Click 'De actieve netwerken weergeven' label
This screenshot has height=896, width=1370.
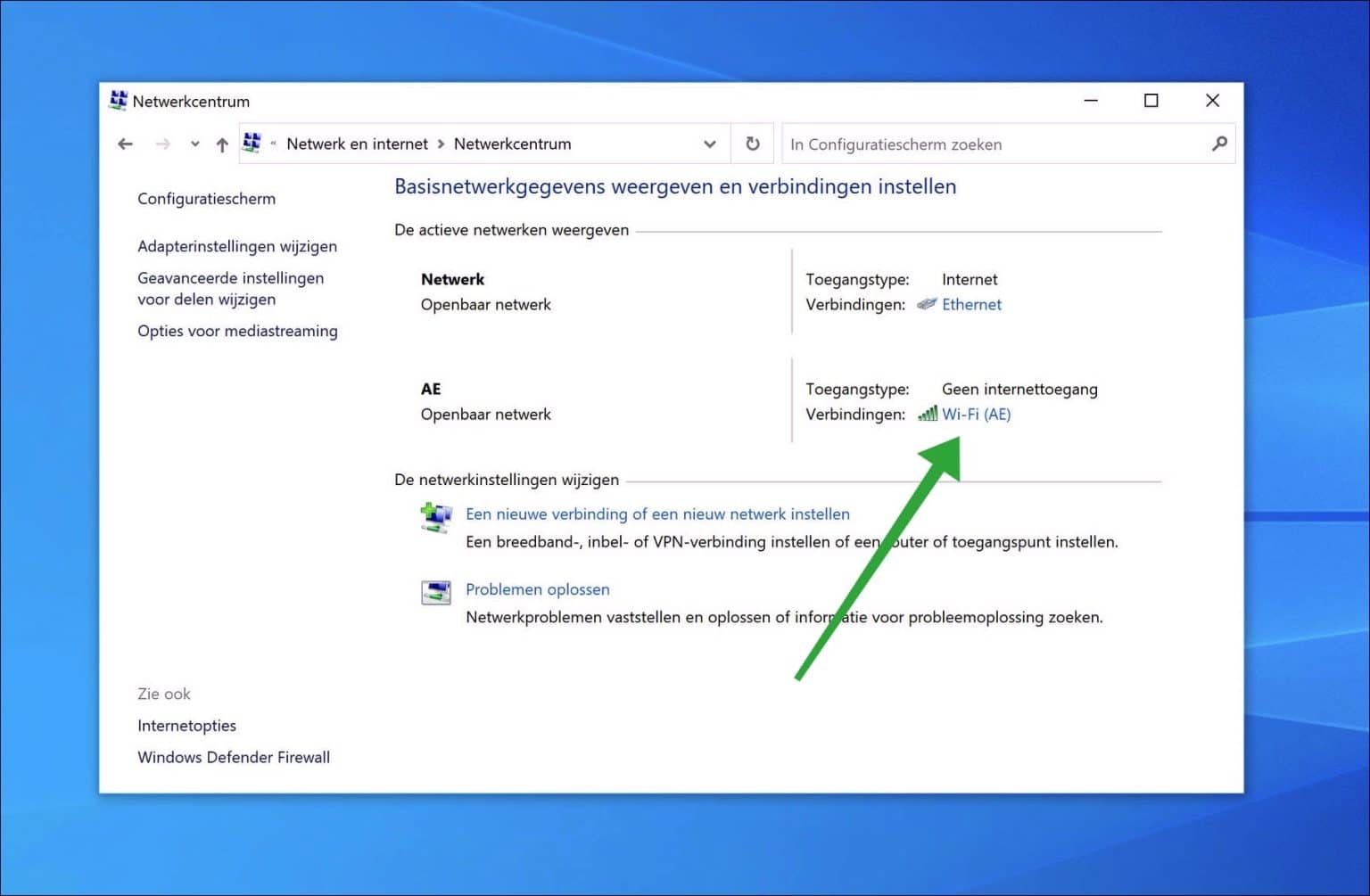point(511,230)
